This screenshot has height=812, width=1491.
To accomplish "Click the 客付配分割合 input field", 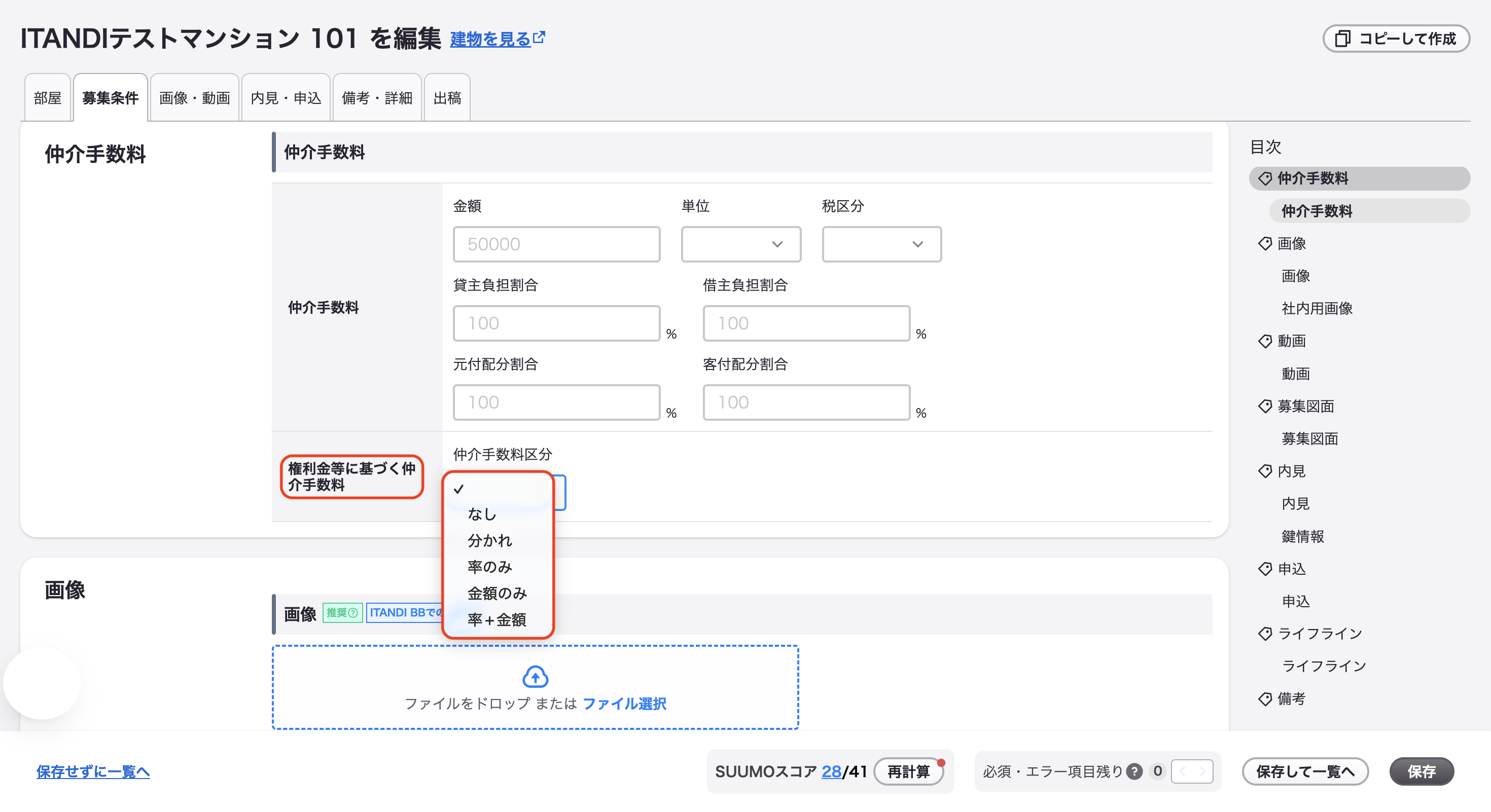I will (806, 402).
